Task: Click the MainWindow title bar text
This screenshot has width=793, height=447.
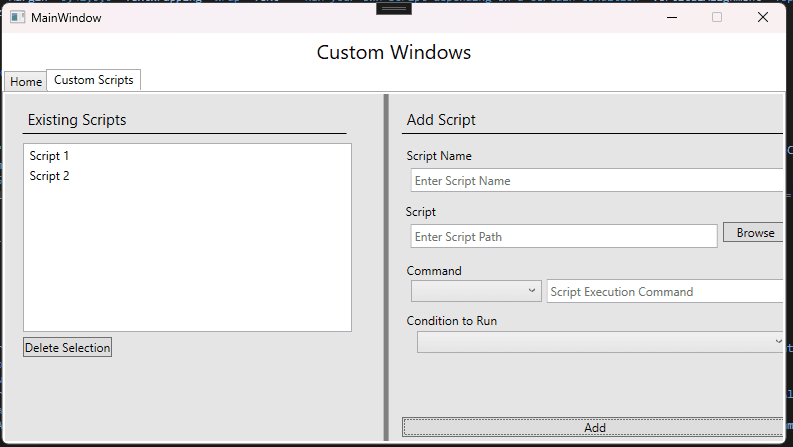Action: point(66,18)
